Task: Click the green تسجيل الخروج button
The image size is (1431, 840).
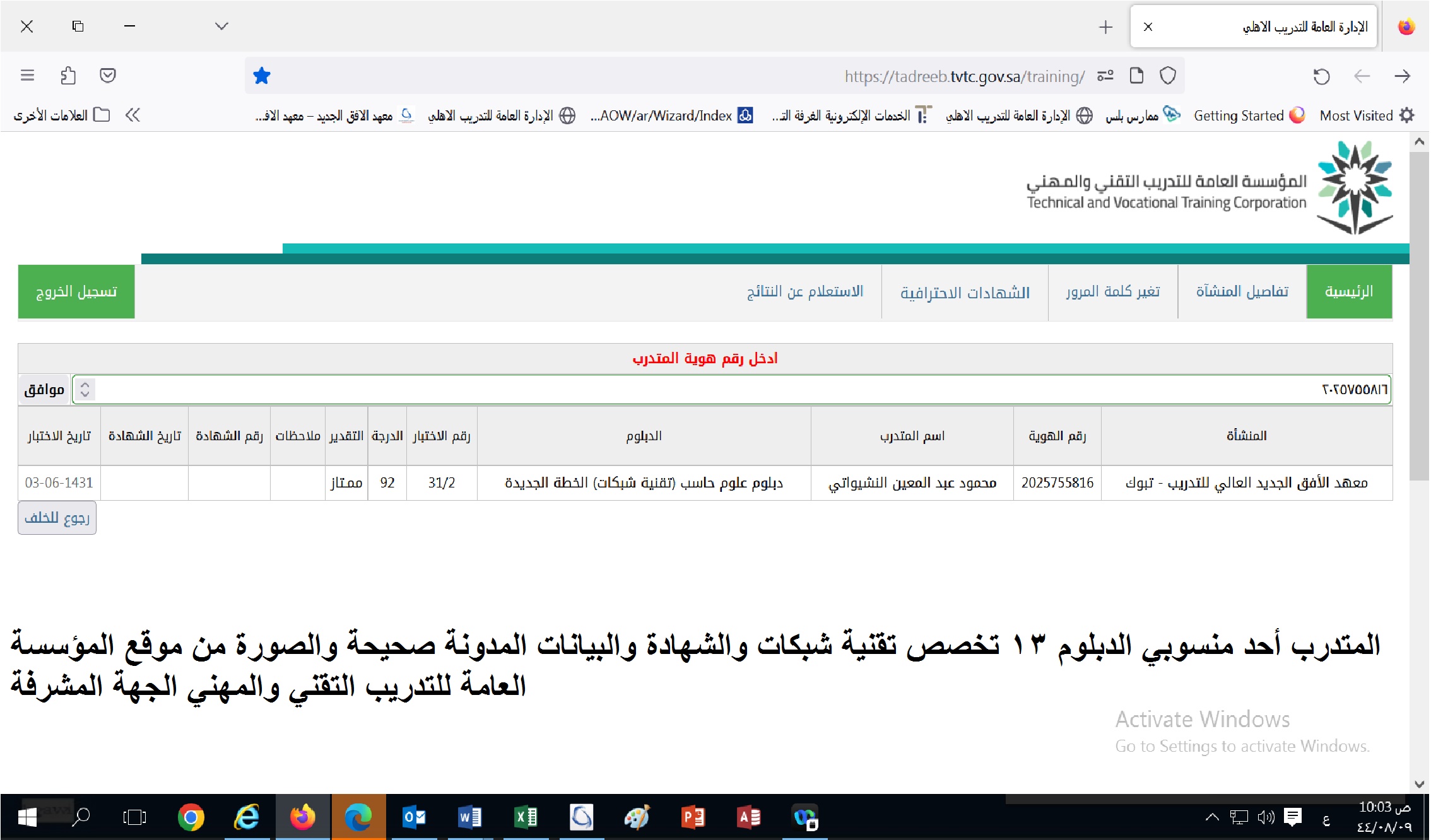Action: [76, 291]
